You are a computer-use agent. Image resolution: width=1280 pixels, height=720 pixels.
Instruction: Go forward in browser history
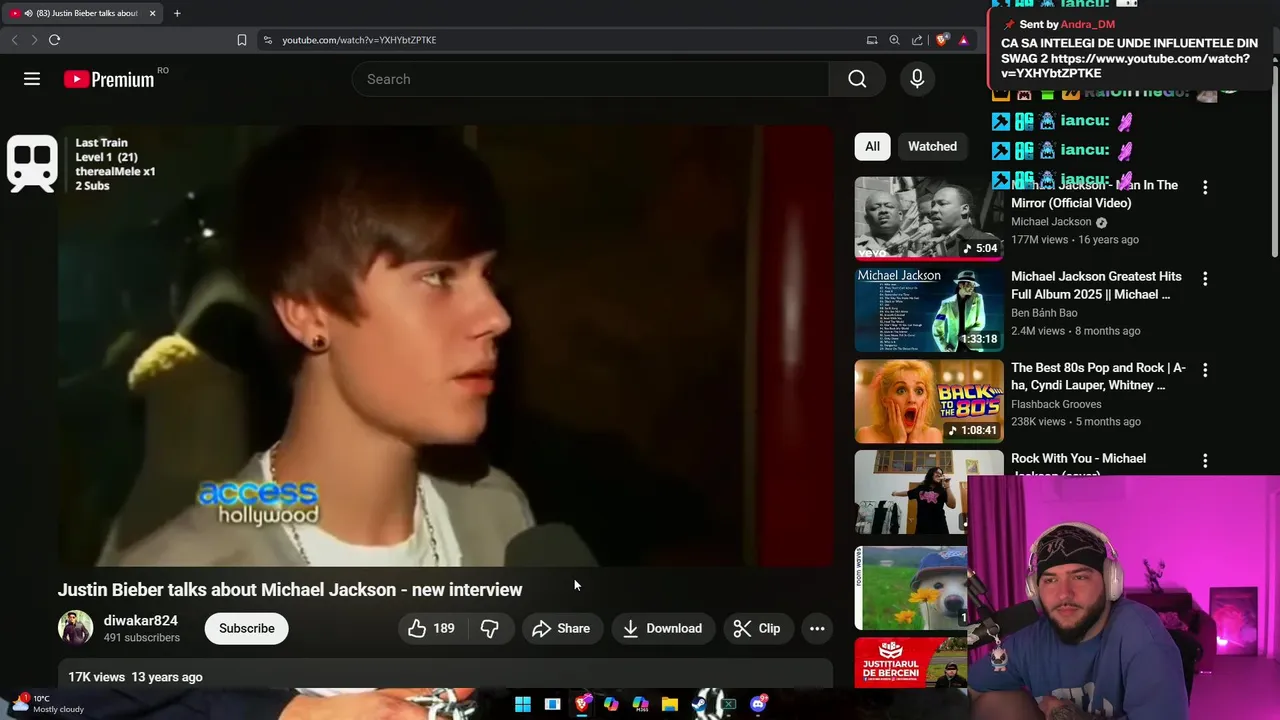(34, 40)
